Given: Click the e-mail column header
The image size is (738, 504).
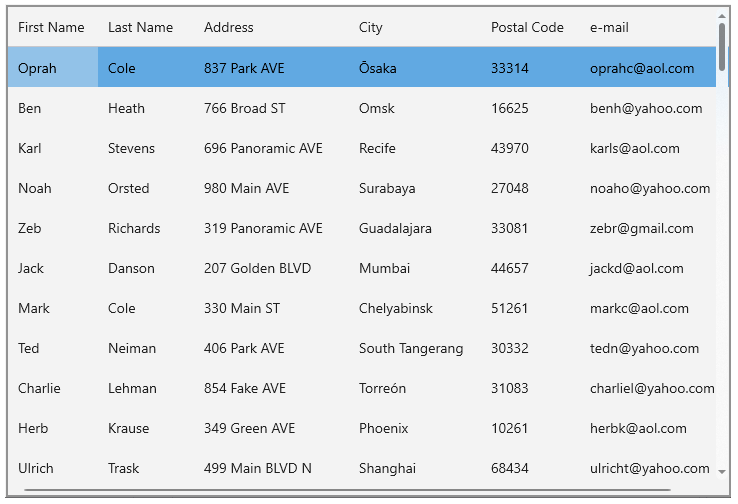Looking at the screenshot, I should 609,27.
